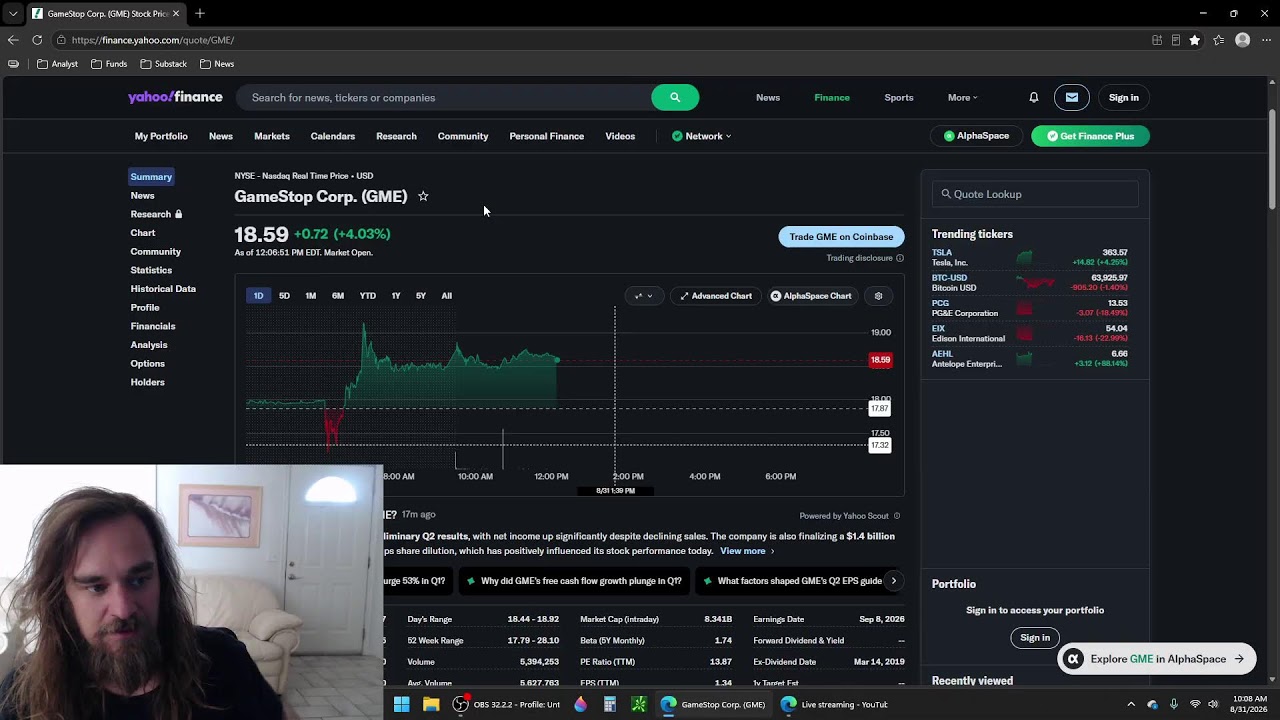Open the notifications bell
Screen dimensions: 1280x720
click(1034, 97)
